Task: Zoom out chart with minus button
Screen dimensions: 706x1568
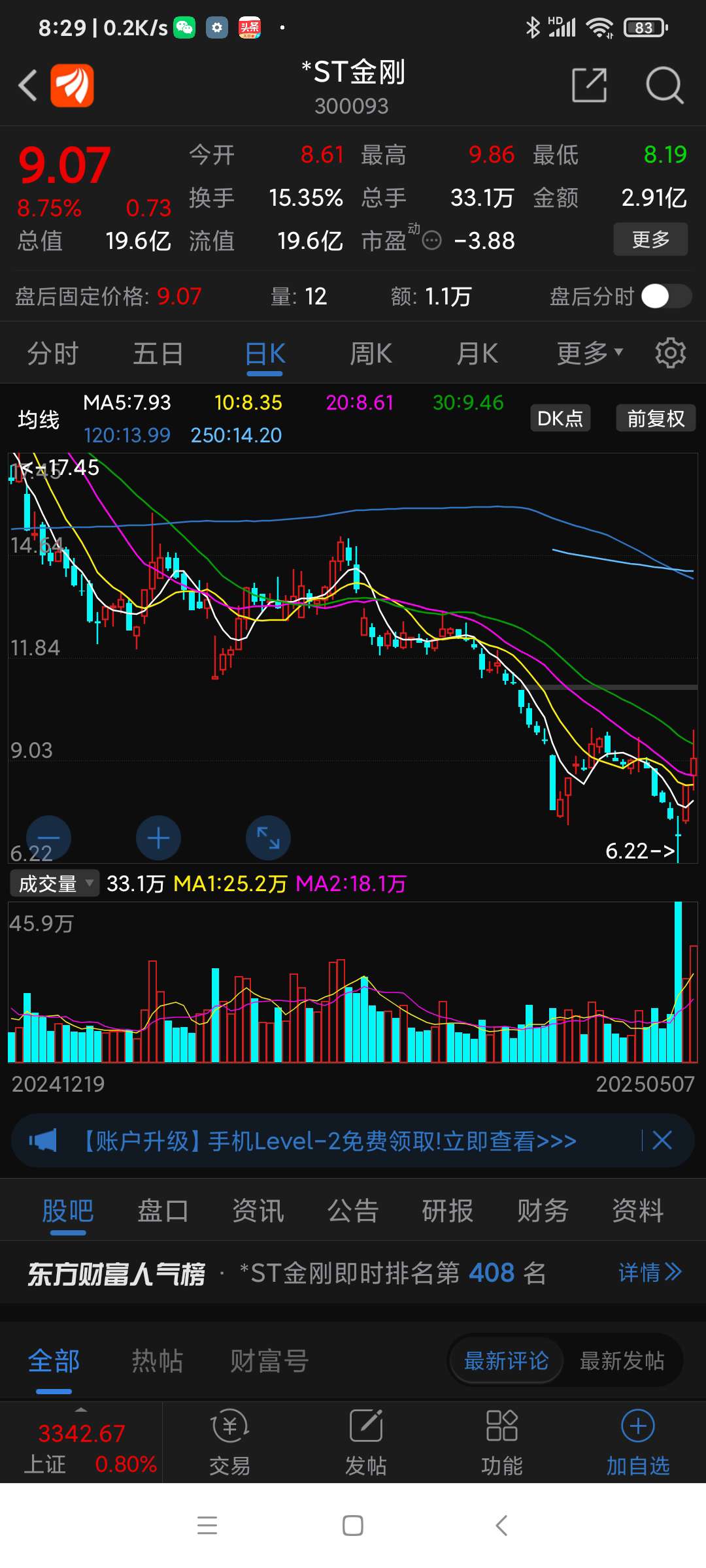Action: click(48, 838)
